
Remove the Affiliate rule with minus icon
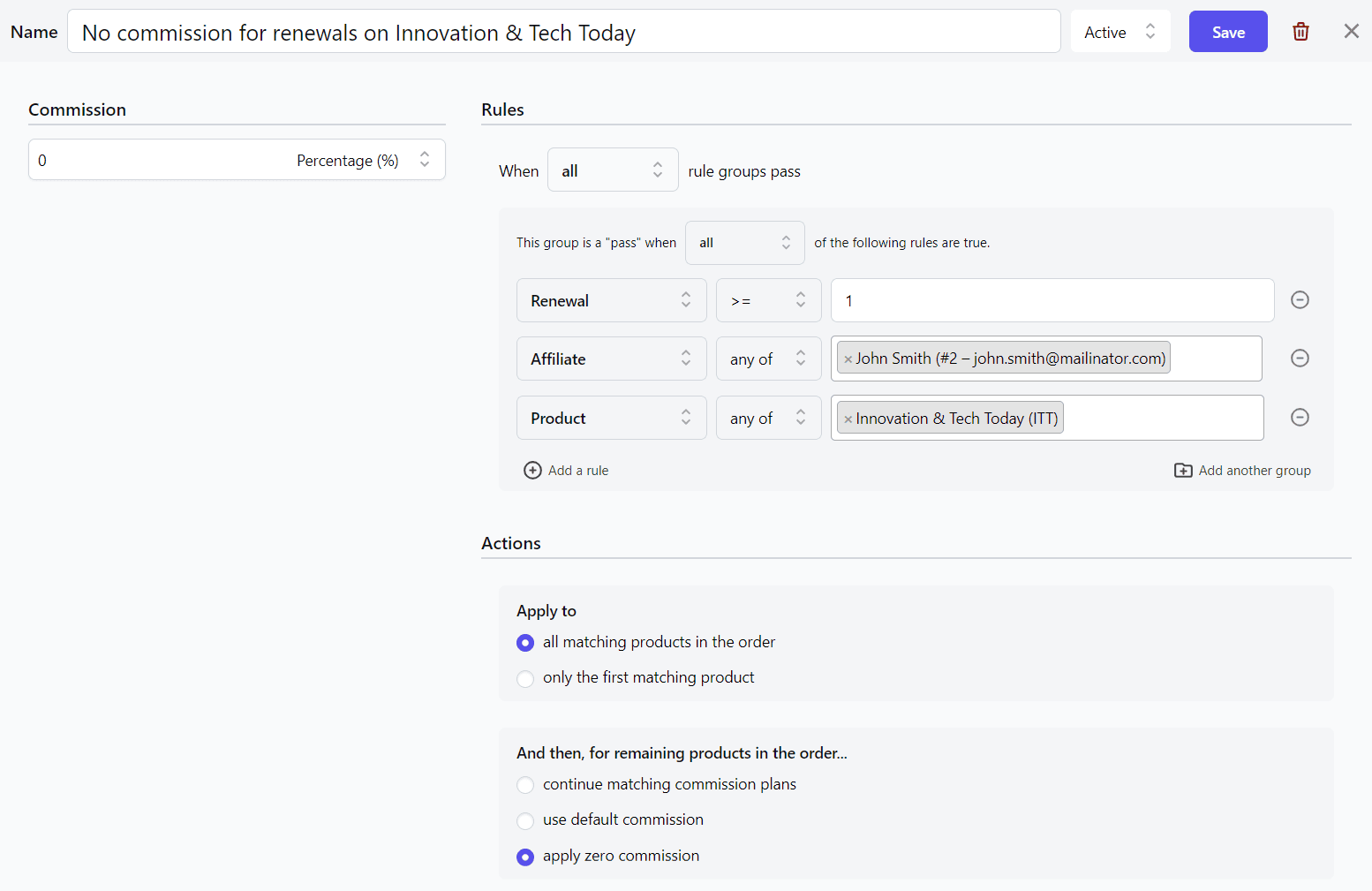pyautogui.click(x=1300, y=359)
